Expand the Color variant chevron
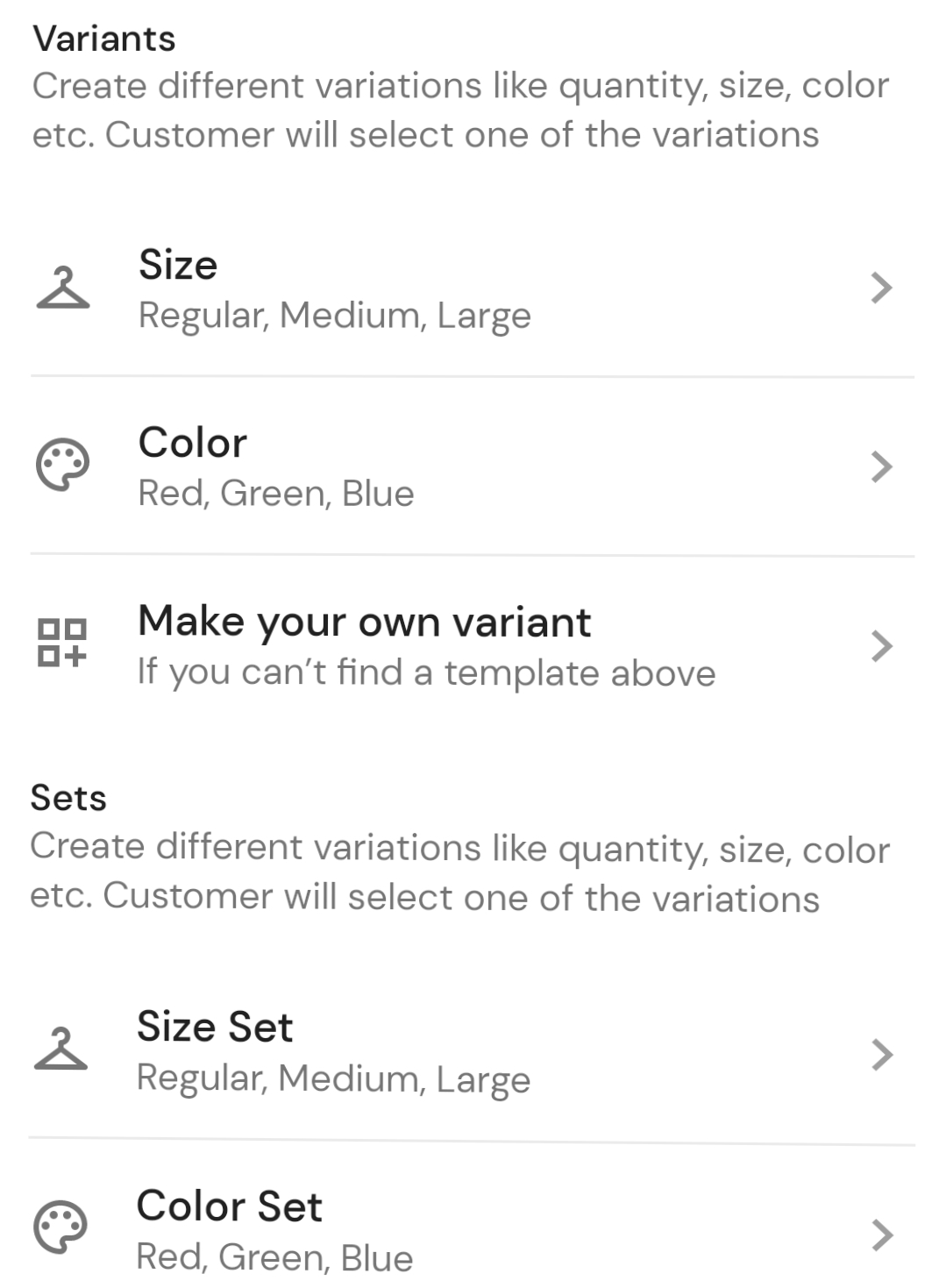This screenshot has width=946, height=1288. click(x=881, y=466)
